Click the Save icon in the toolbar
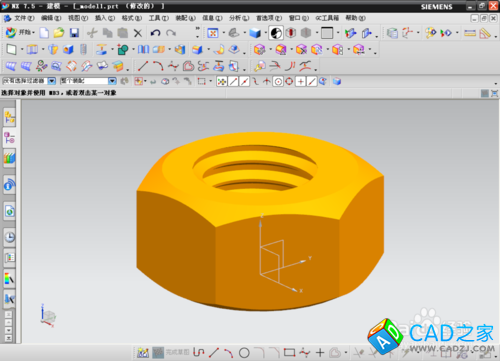This screenshot has width=500, height=361. (74, 33)
